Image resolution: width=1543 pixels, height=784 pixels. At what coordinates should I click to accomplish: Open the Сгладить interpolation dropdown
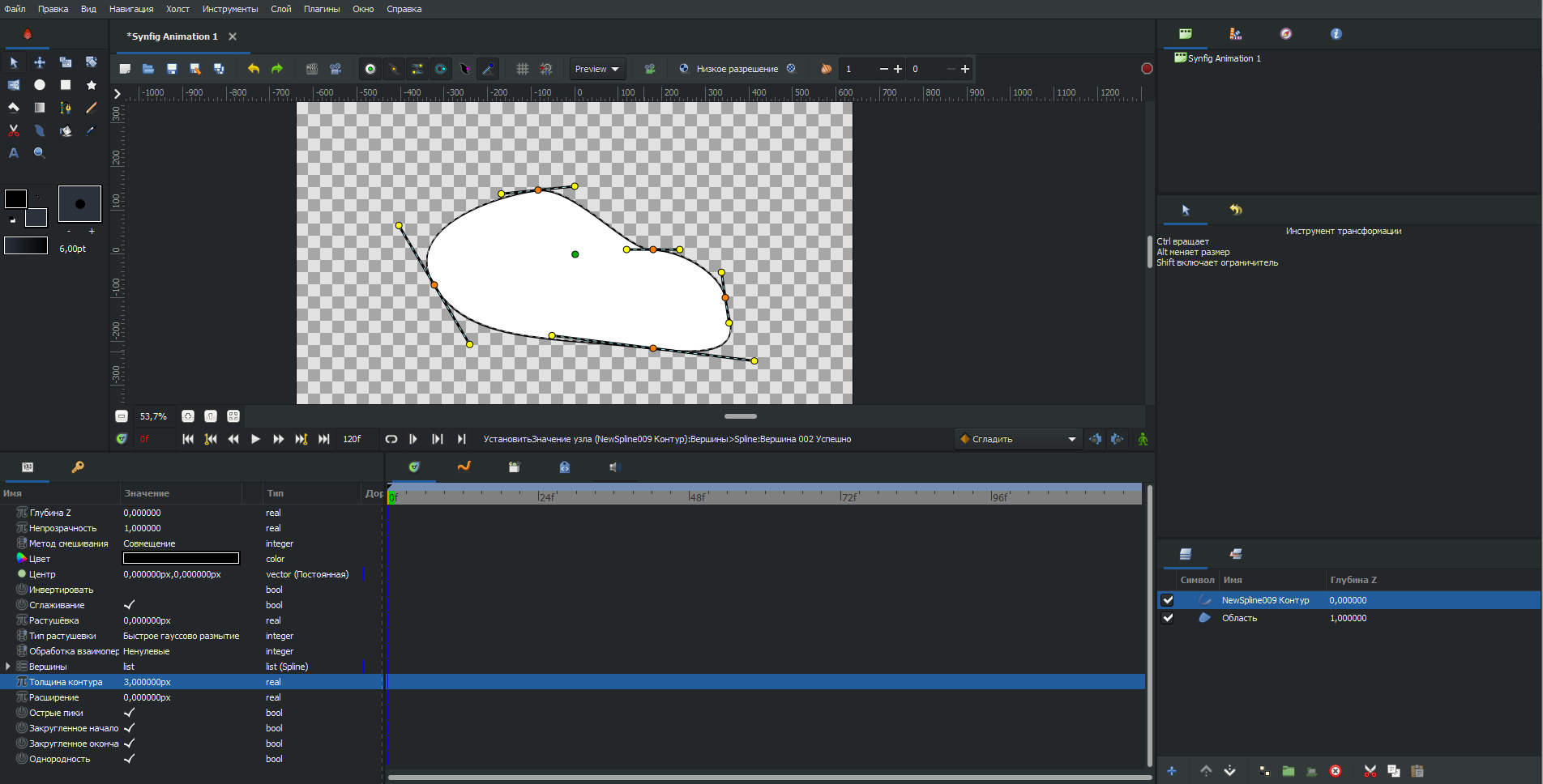pyautogui.click(x=1018, y=439)
